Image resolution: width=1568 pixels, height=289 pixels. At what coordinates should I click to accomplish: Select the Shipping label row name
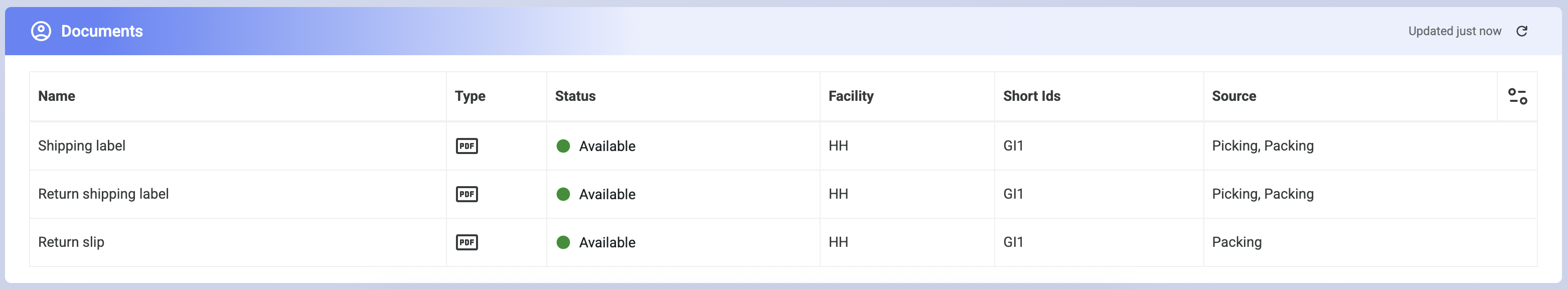(82, 146)
